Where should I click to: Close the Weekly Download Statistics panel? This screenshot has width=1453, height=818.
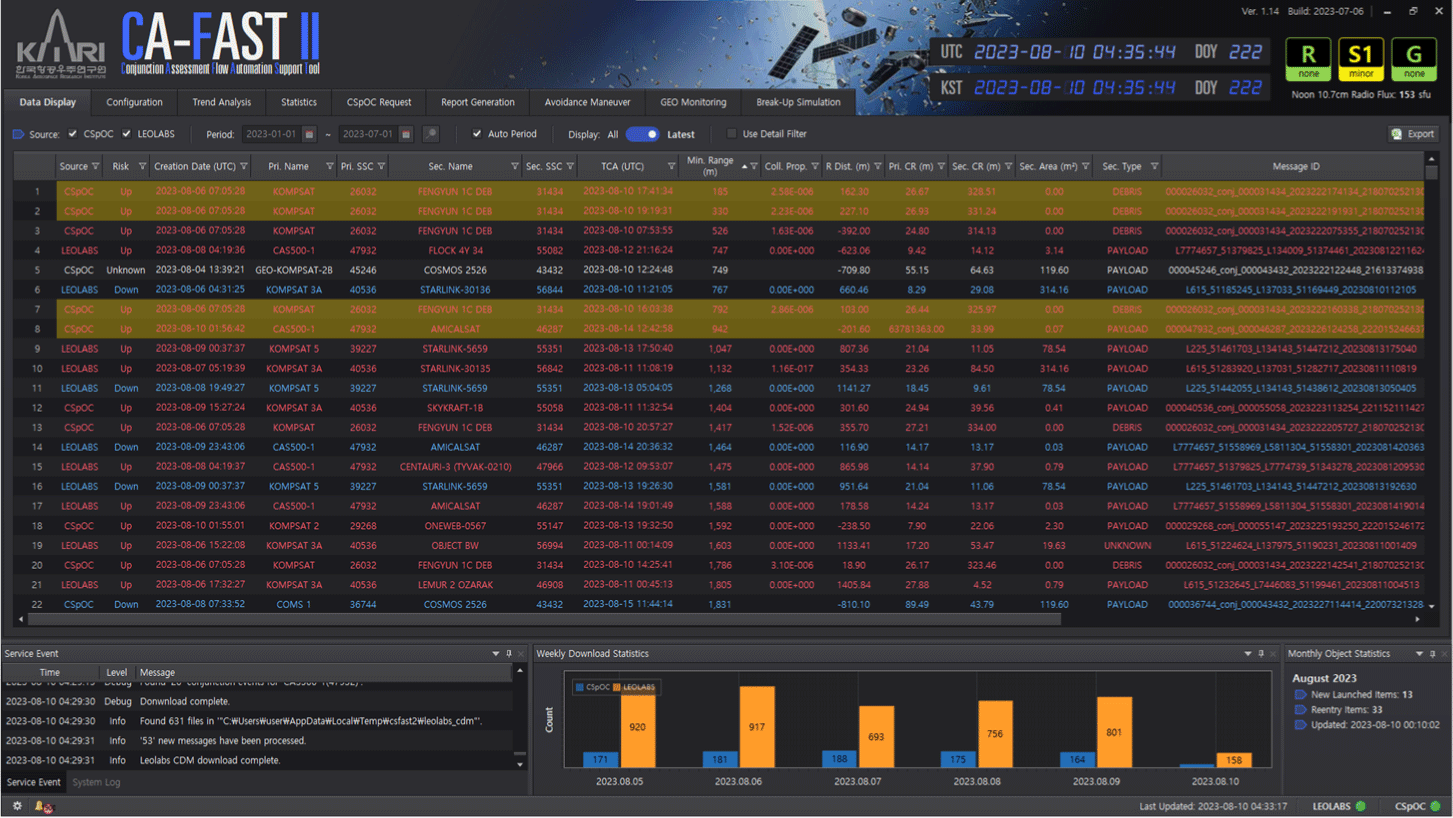tap(1274, 654)
